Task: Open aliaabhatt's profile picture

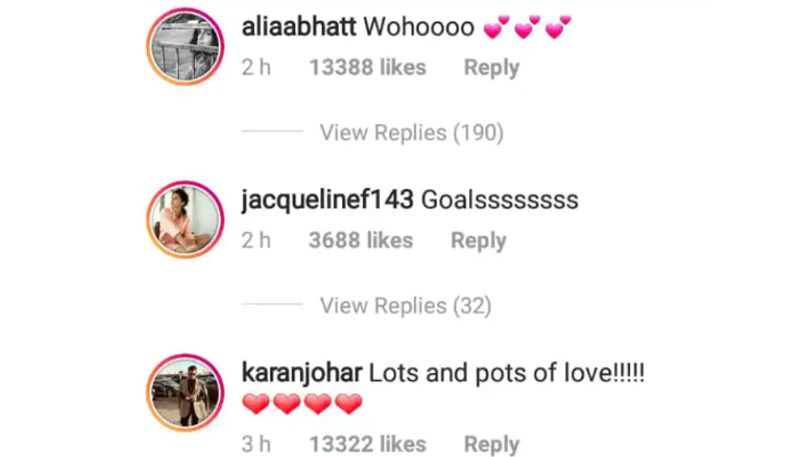Action: 185,46
